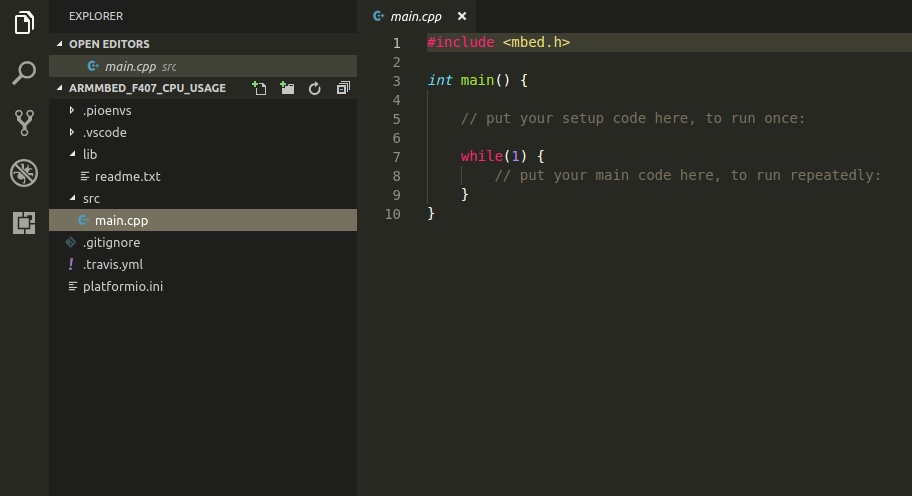Click C++ icon of main.cpp in Open Editors
This screenshot has height=496, width=912.
point(92,66)
